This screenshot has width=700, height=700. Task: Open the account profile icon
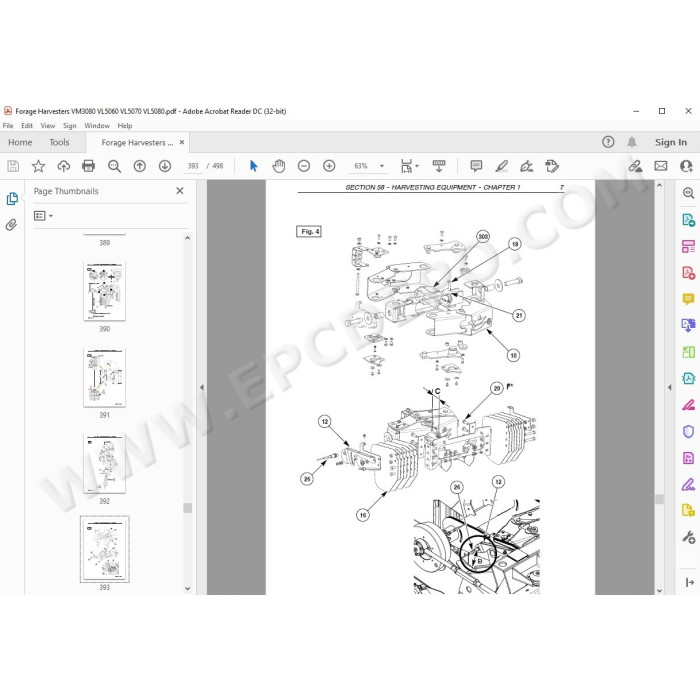[686, 166]
